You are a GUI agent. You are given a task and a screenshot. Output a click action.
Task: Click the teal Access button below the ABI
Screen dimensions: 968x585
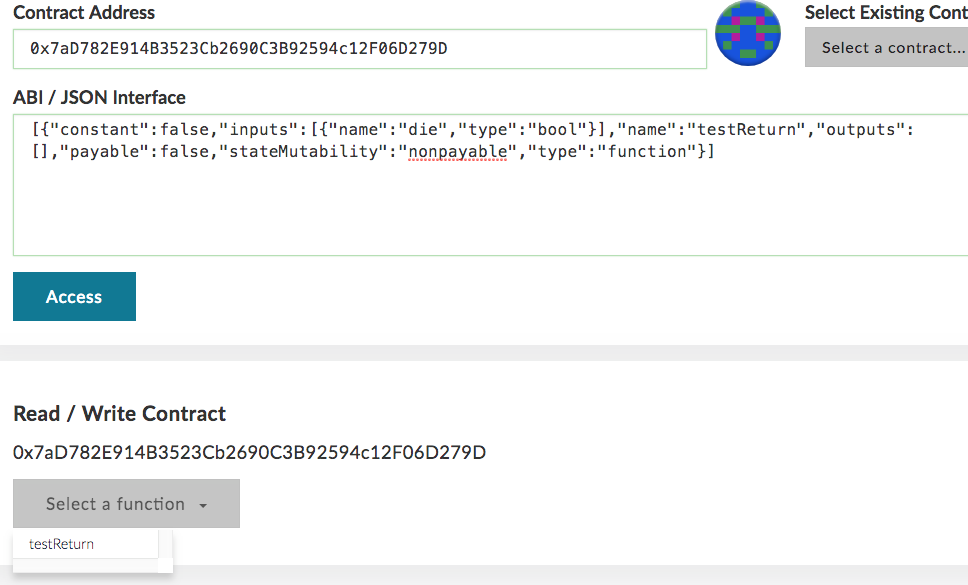click(x=73, y=296)
